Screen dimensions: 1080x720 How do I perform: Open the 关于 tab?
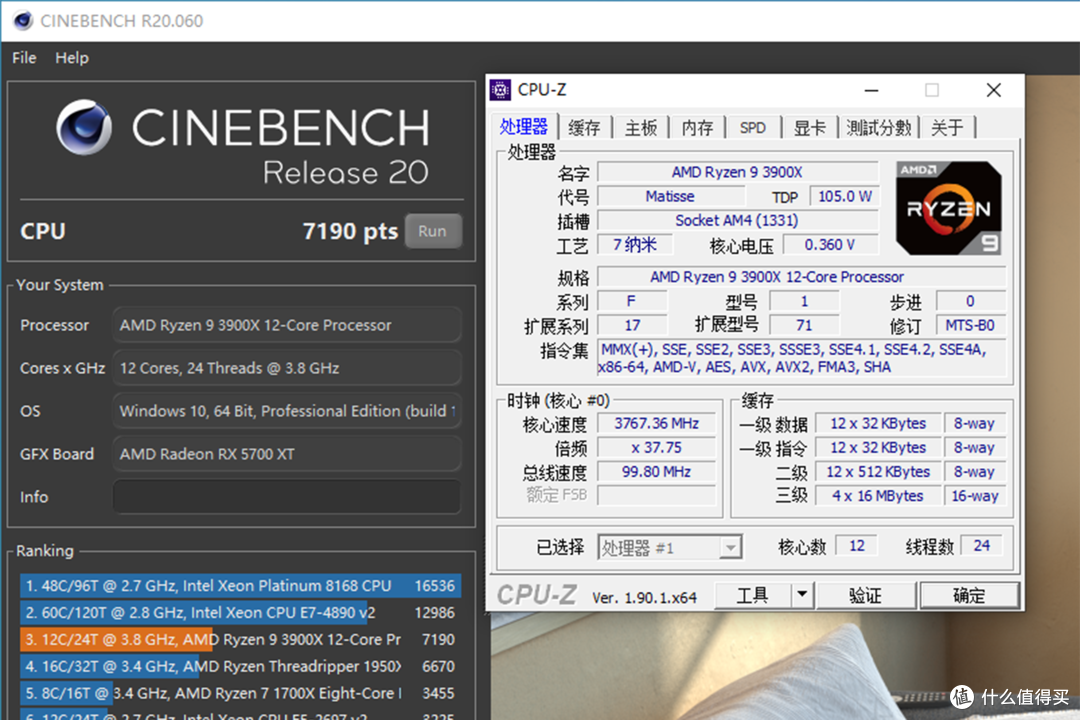pyautogui.click(x=947, y=127)
